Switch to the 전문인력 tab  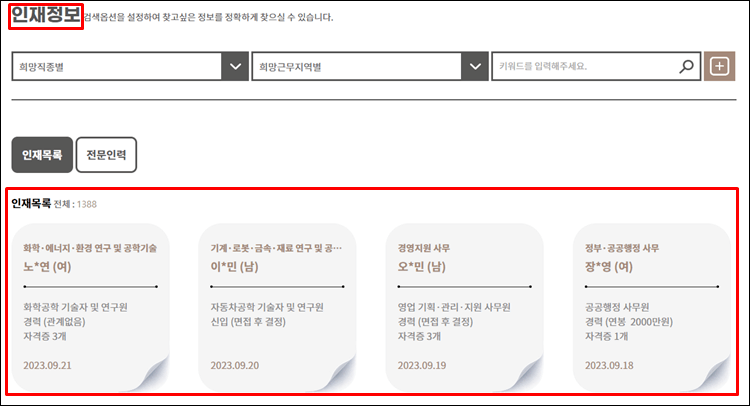[106, 155]
